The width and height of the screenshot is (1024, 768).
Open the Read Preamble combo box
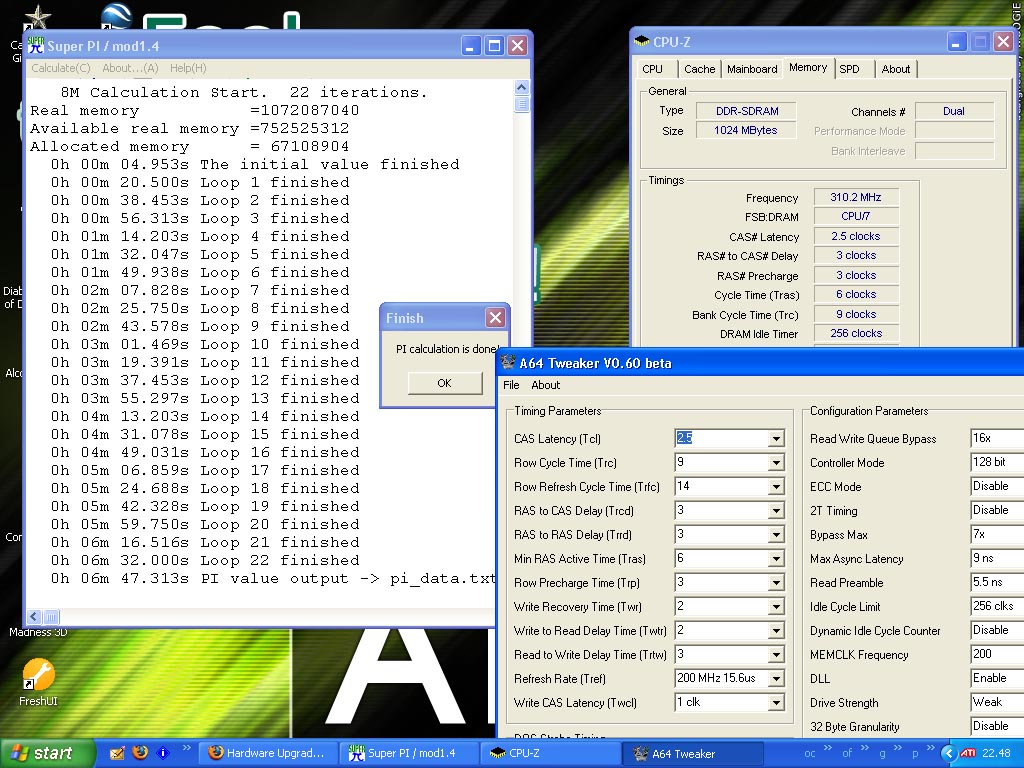click(x=997, y=583)
